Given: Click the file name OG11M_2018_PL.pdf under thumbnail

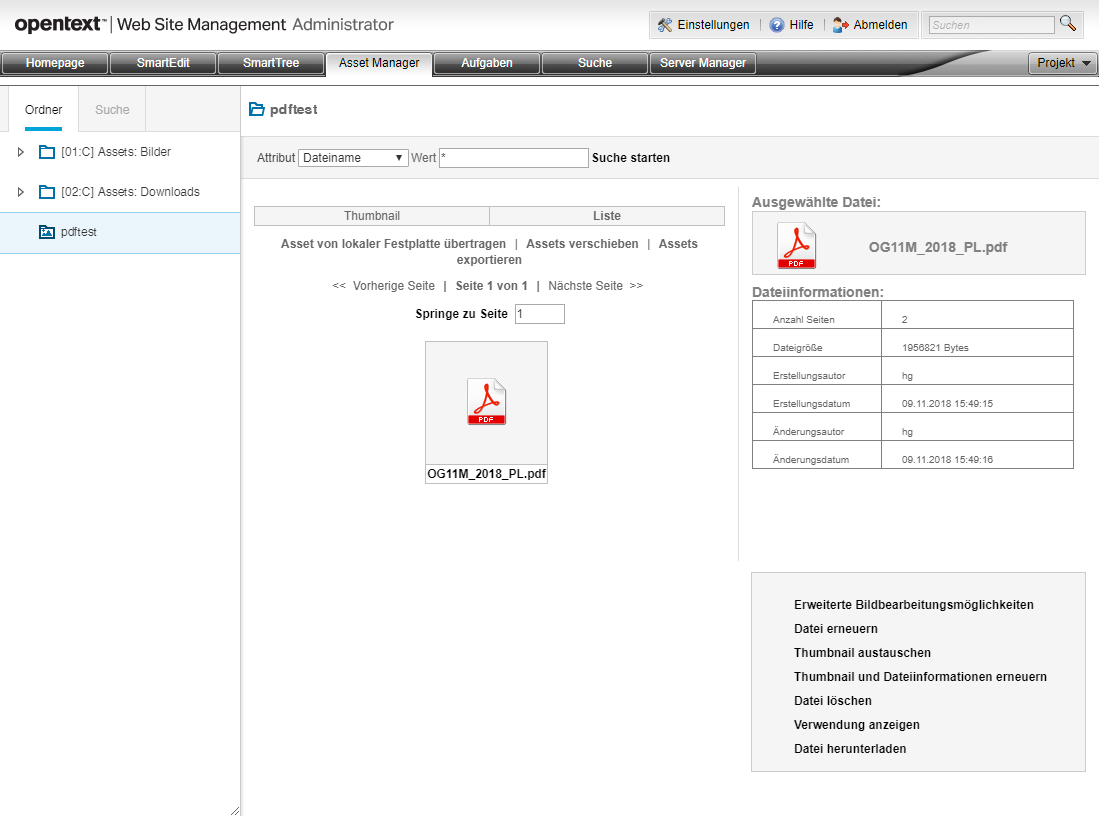Looking at the screenshot, I should (x=486, y=474).
